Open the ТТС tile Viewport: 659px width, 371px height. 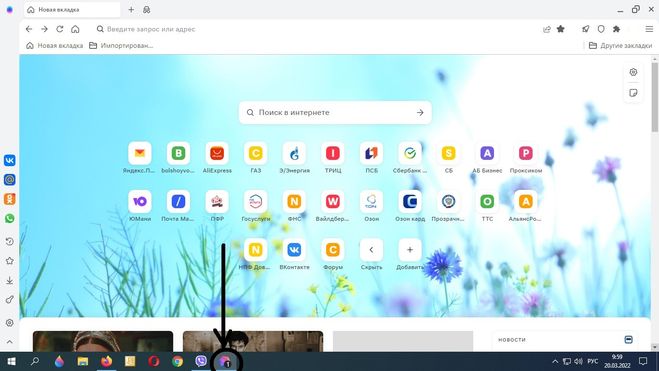[x=487, y=206]
